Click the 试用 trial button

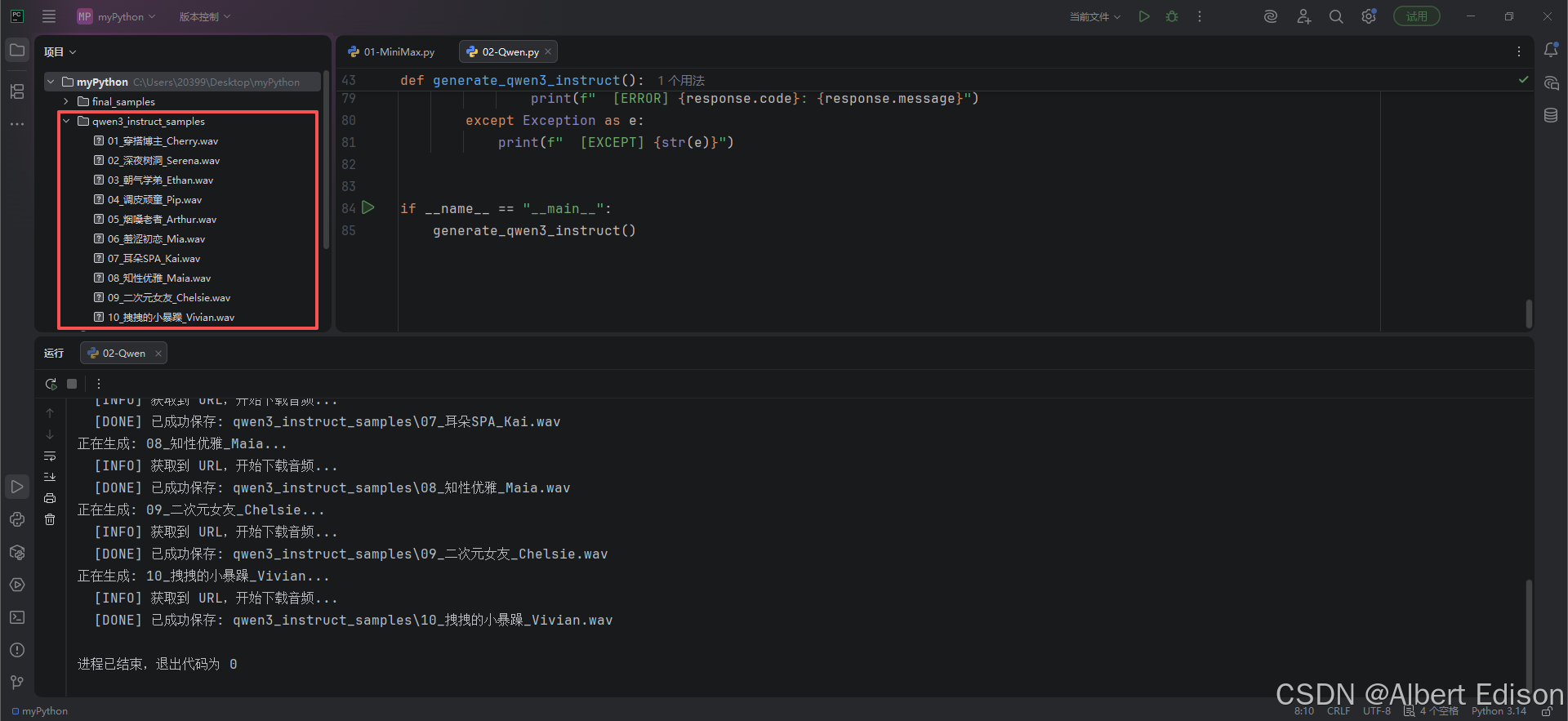[1417, 16]
